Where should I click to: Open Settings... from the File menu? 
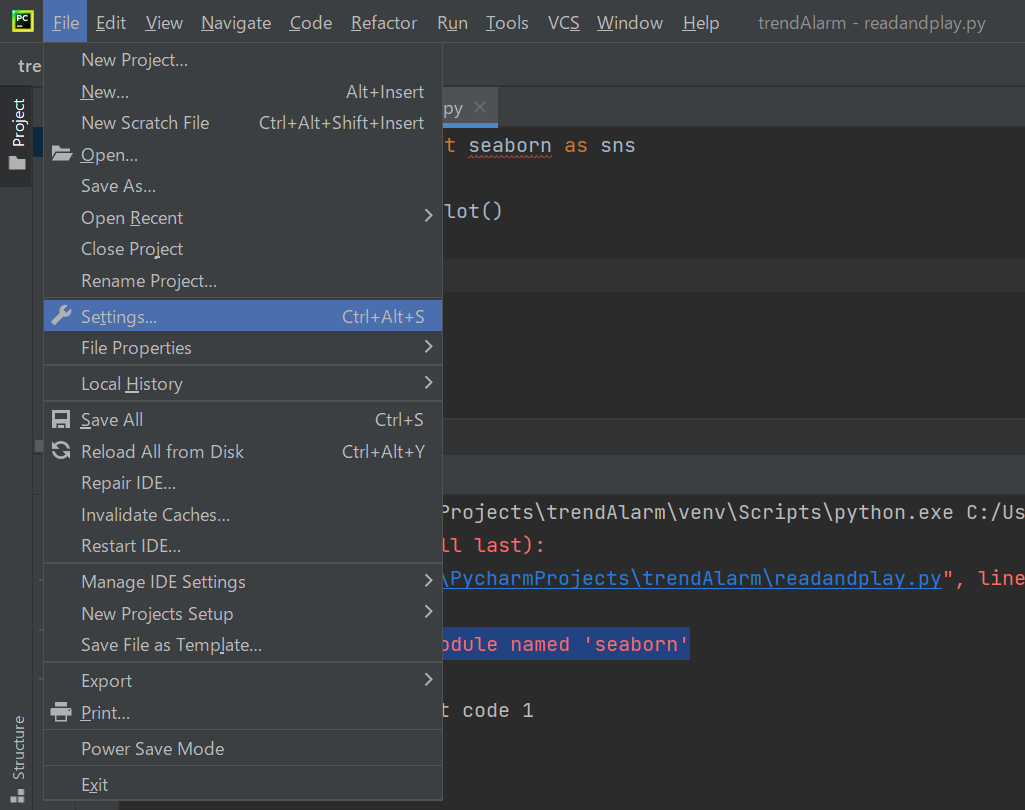pos(243,316)
